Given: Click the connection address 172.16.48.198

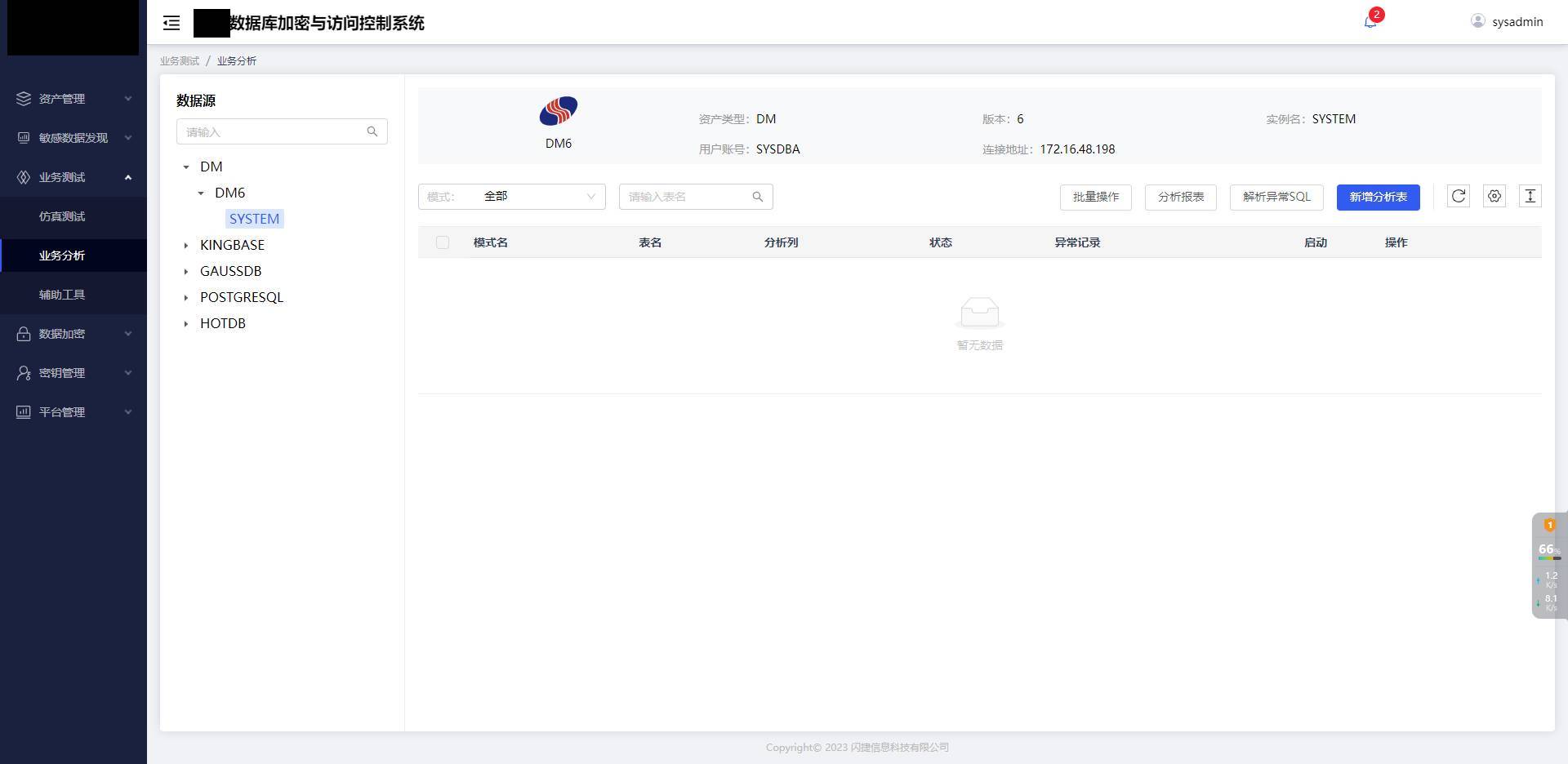Looking at the screenshot, I should [x=1077, y=149].
